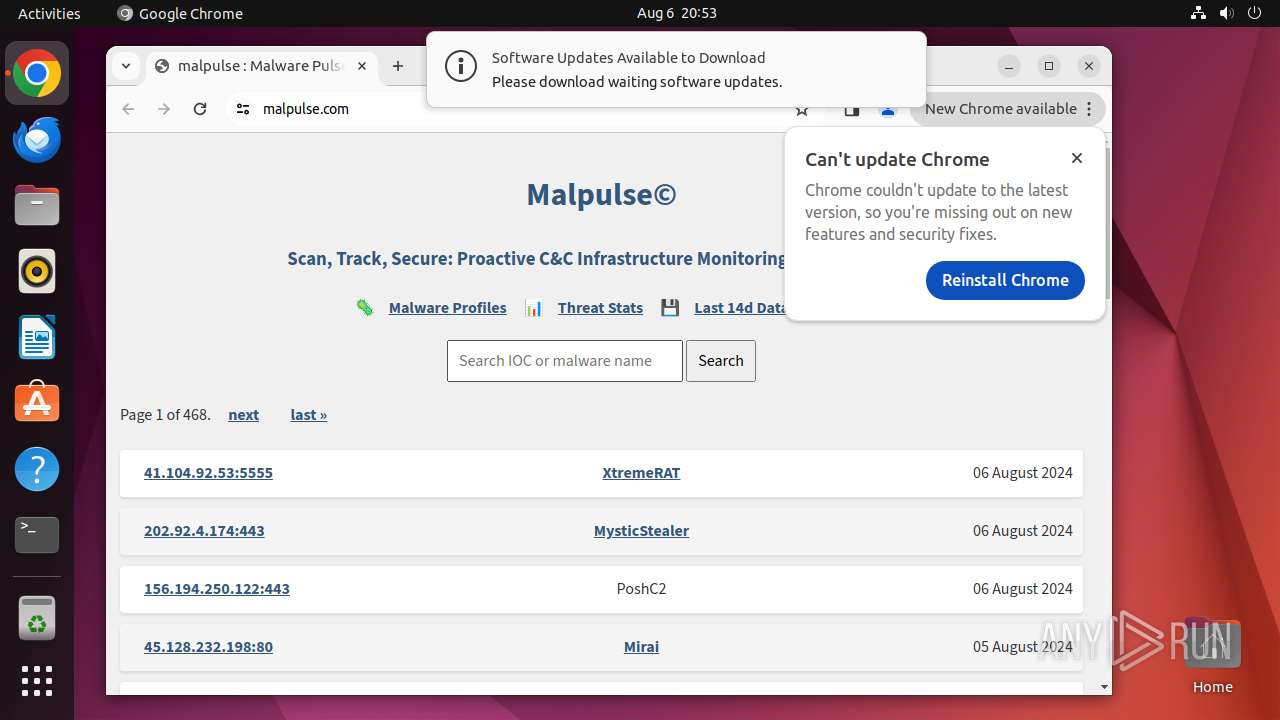Open IOC 156.194.250.122:443
The width and height of the screenshot is (1280, 720).
[x=217, y=589]
